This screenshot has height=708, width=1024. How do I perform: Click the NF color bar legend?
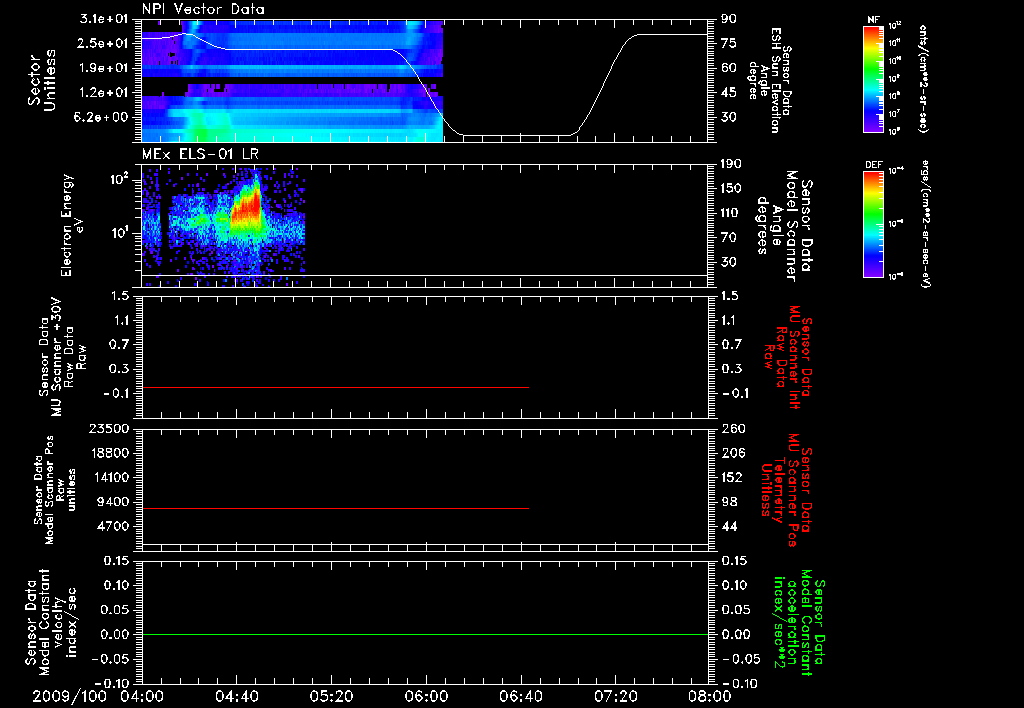pos(873,79)
